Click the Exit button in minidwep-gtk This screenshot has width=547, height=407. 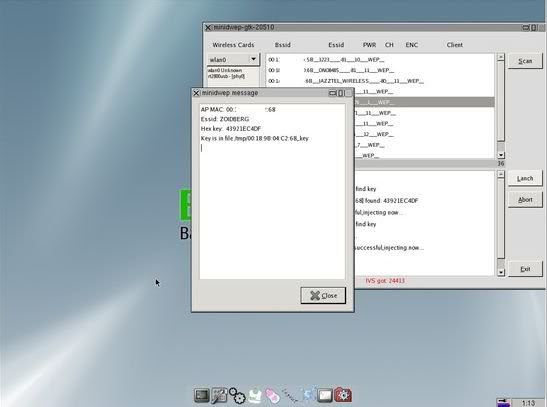525,269
